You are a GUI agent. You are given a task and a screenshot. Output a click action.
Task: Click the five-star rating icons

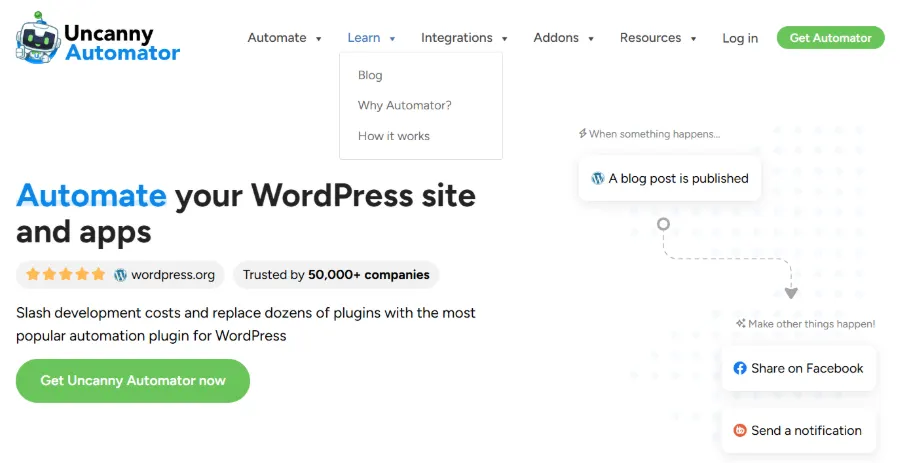point(65,274)
